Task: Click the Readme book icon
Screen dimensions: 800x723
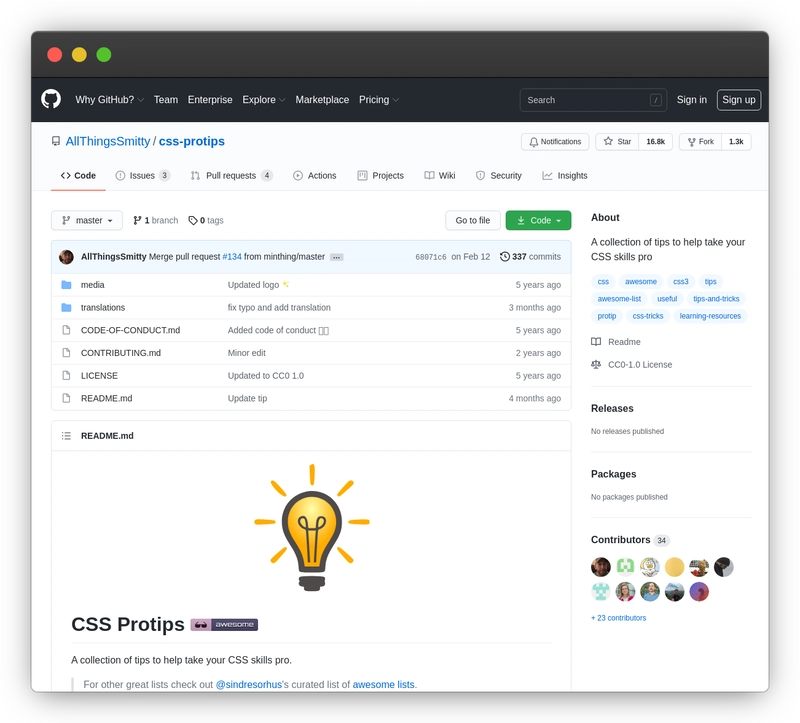Action: (x=596, y=342)
